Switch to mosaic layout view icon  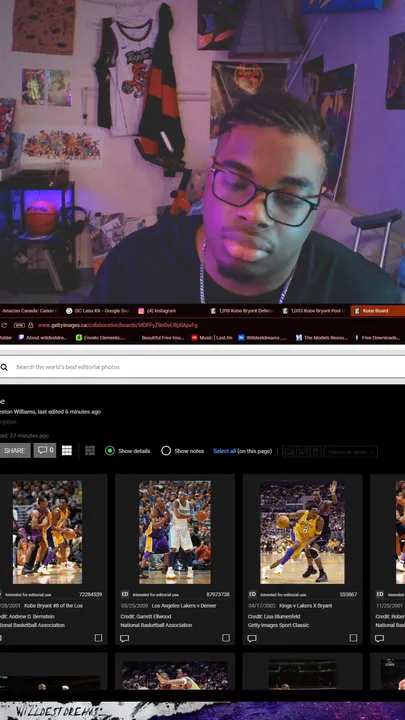pyautogui.click(x=90, y=450)
